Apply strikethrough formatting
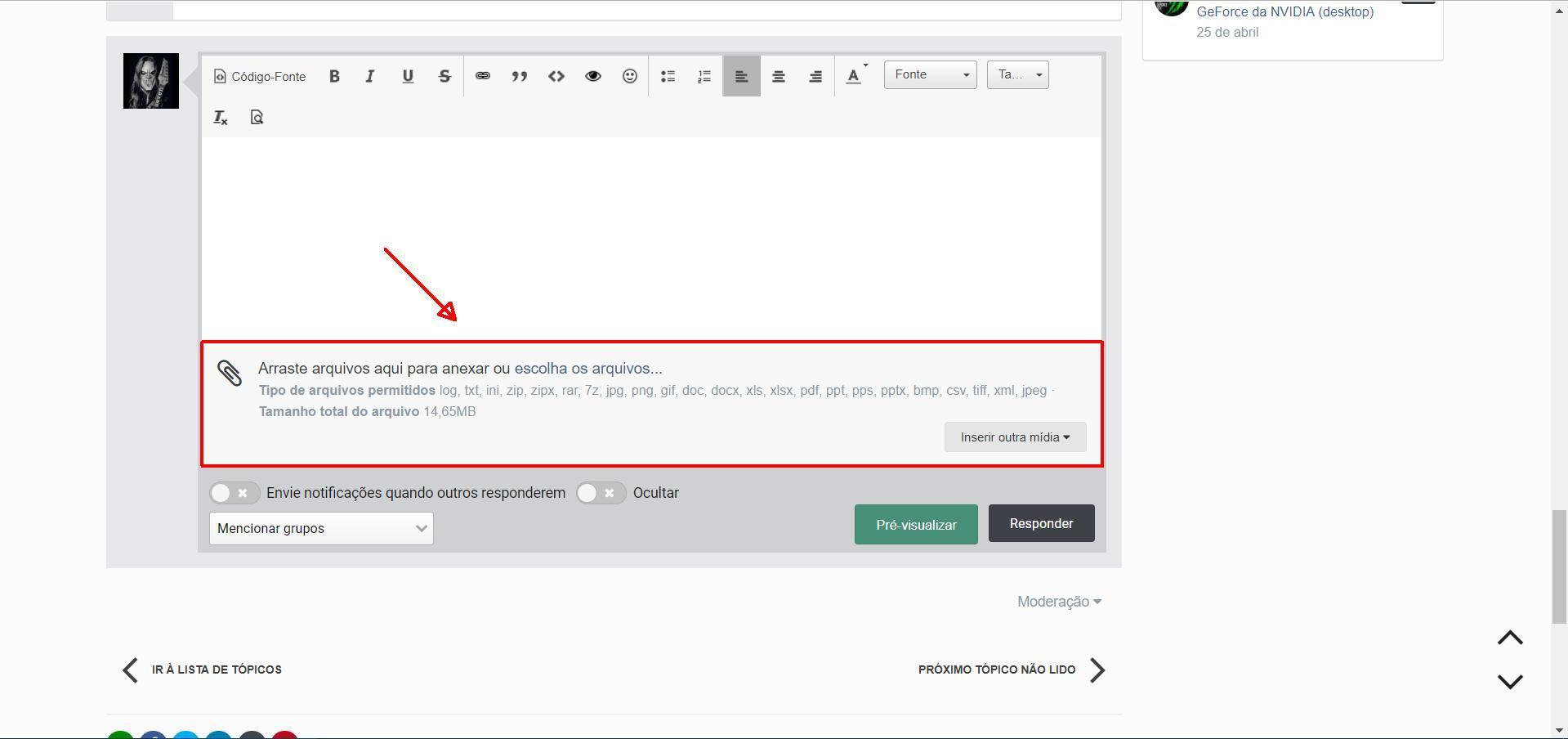 point(444,76)
